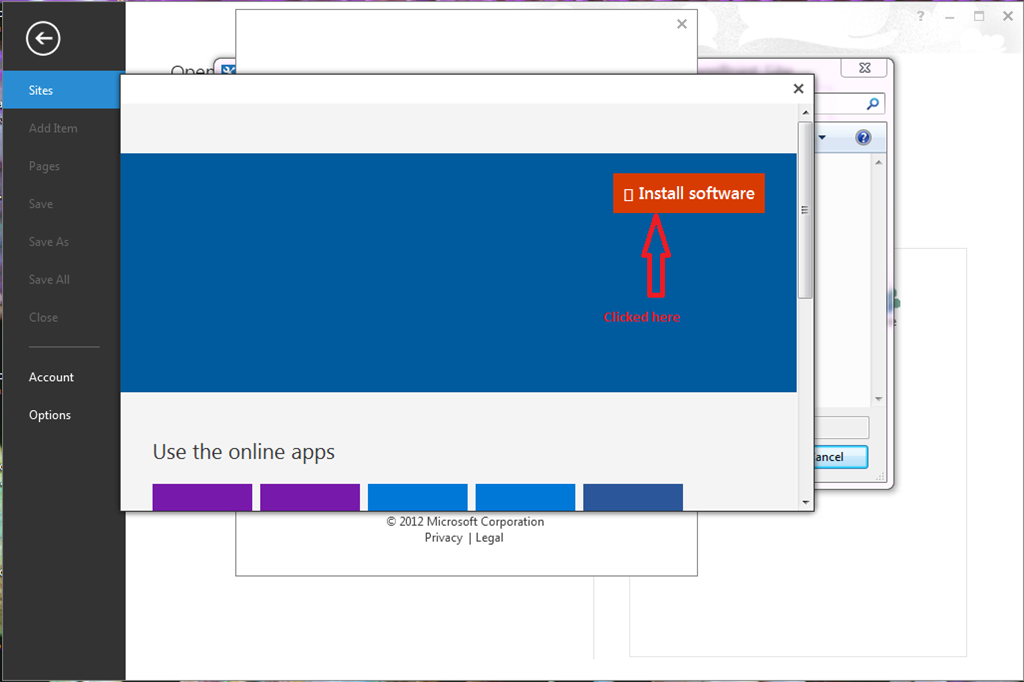
Task: Expand the views dropdown arrow beside the help icon
Action: coord(822,137)
